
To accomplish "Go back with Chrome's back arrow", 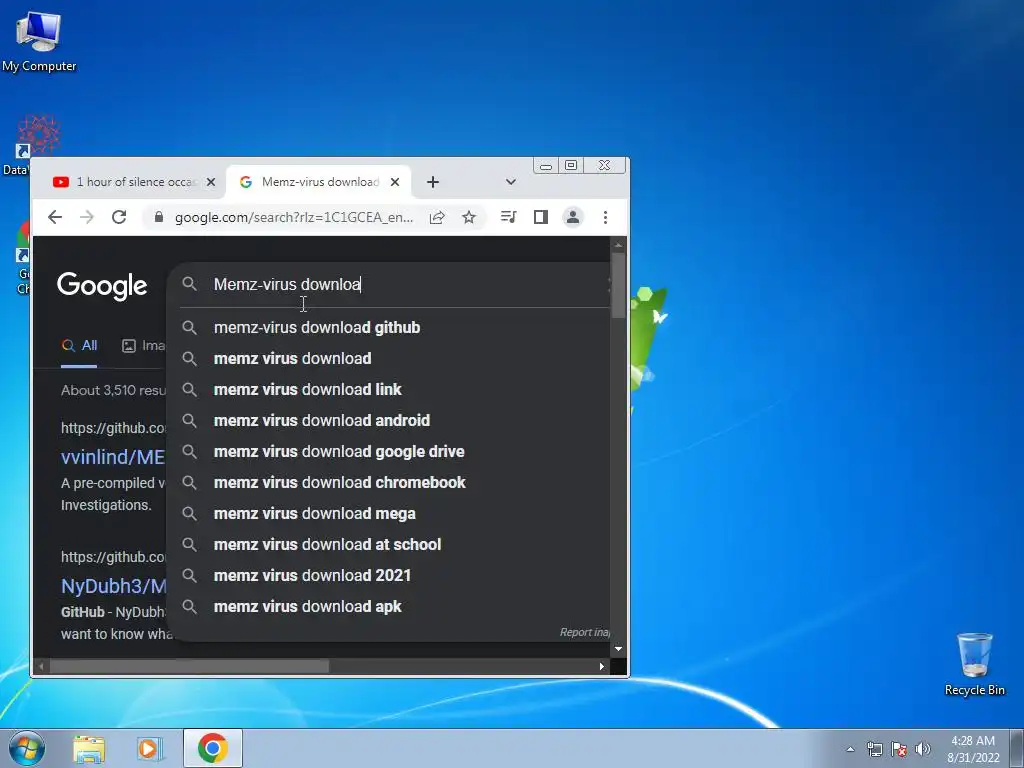I will (55, 217).
